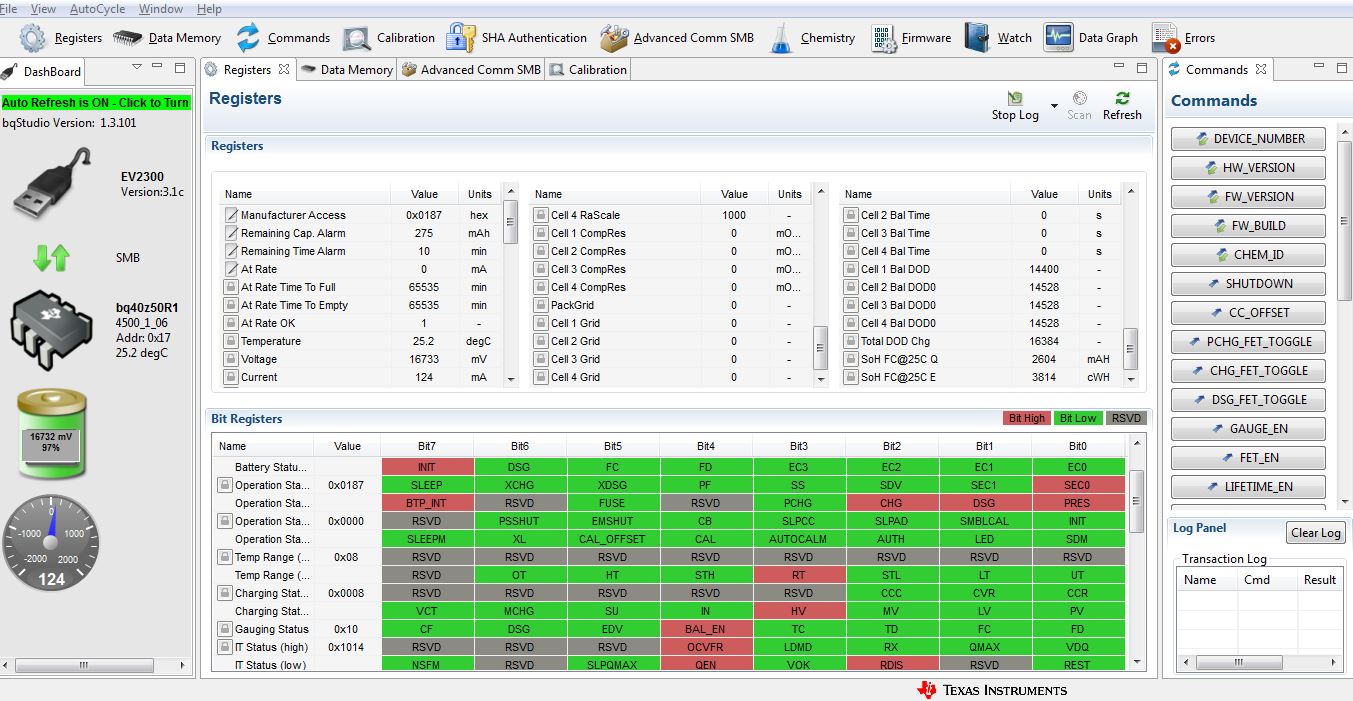Viewport: 1353px width, 701px height.
Task: Click the Scan icon
Action: (x=1079, y=98)
